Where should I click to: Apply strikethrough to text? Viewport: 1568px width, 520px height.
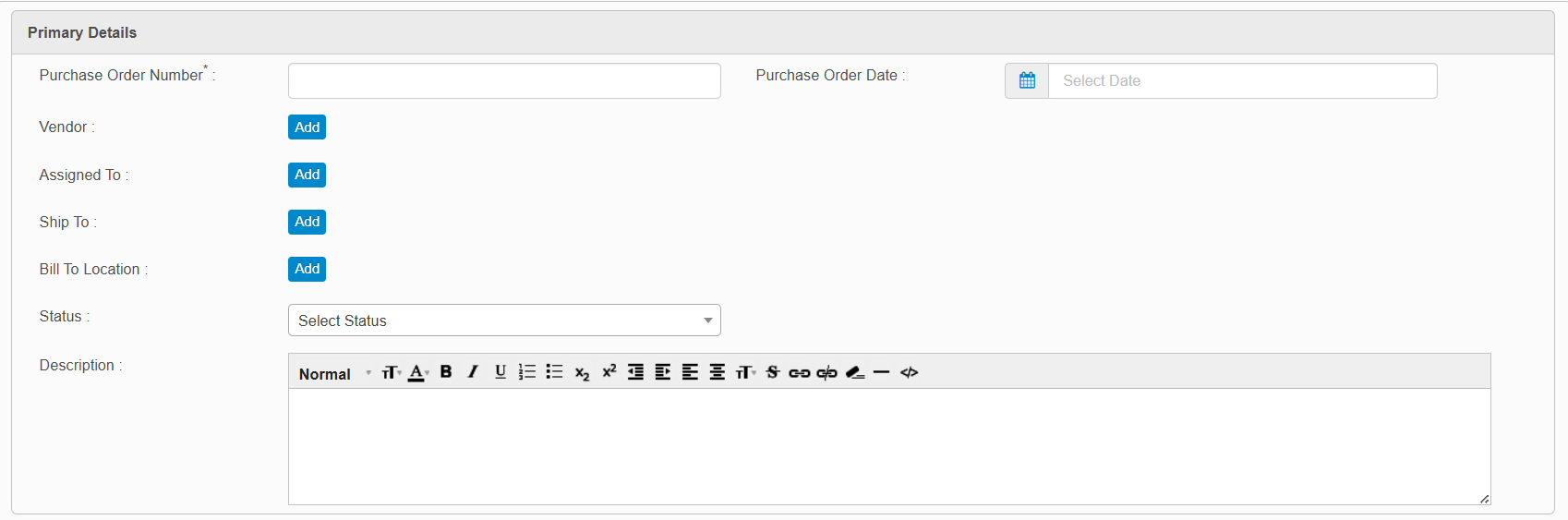773,372
